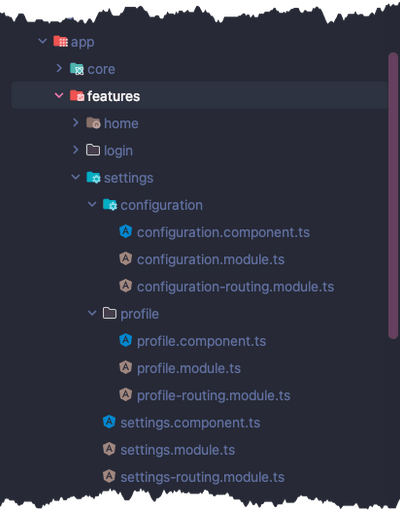
Task: Click the login folder outline icon
Action: 93,150
